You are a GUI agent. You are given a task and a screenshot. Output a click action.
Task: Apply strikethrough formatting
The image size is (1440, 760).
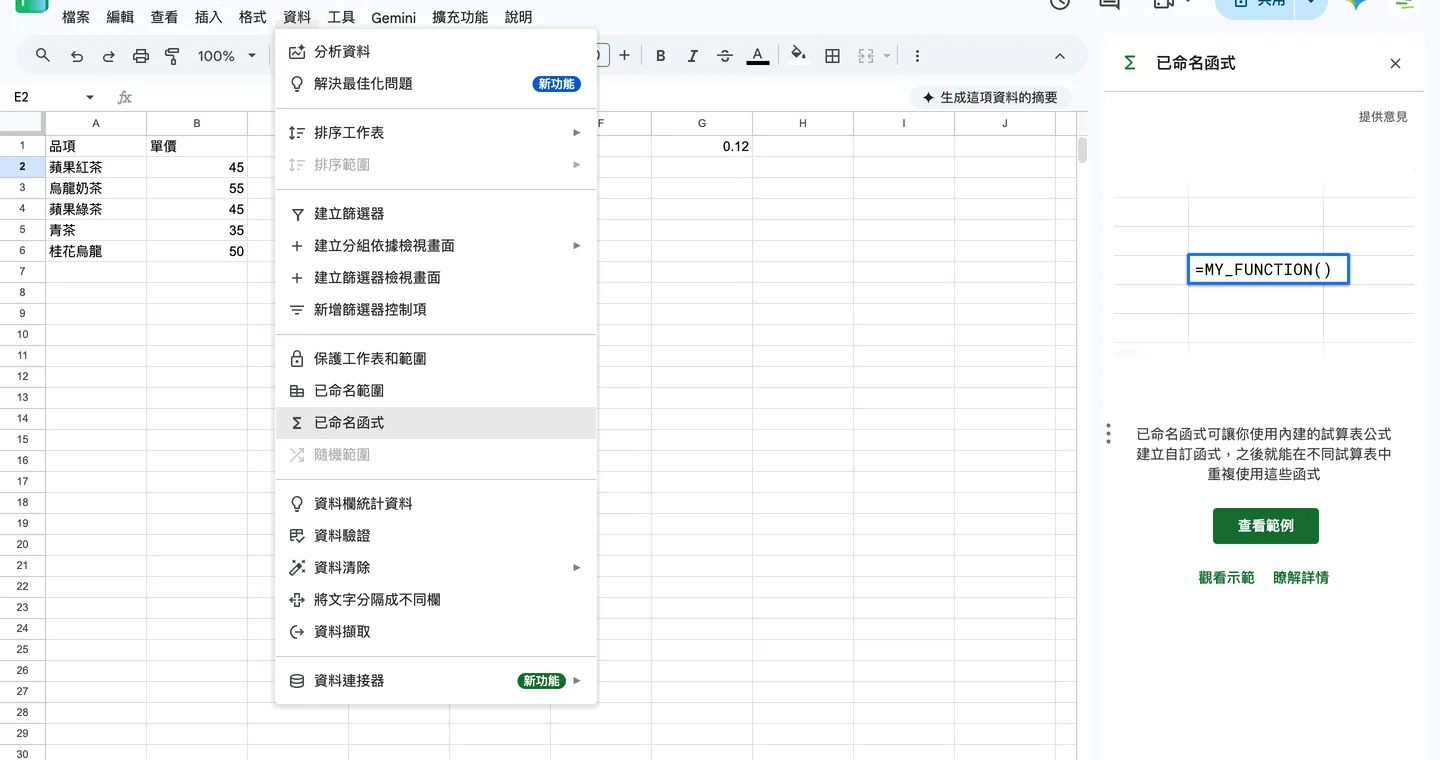coord(725,56)
